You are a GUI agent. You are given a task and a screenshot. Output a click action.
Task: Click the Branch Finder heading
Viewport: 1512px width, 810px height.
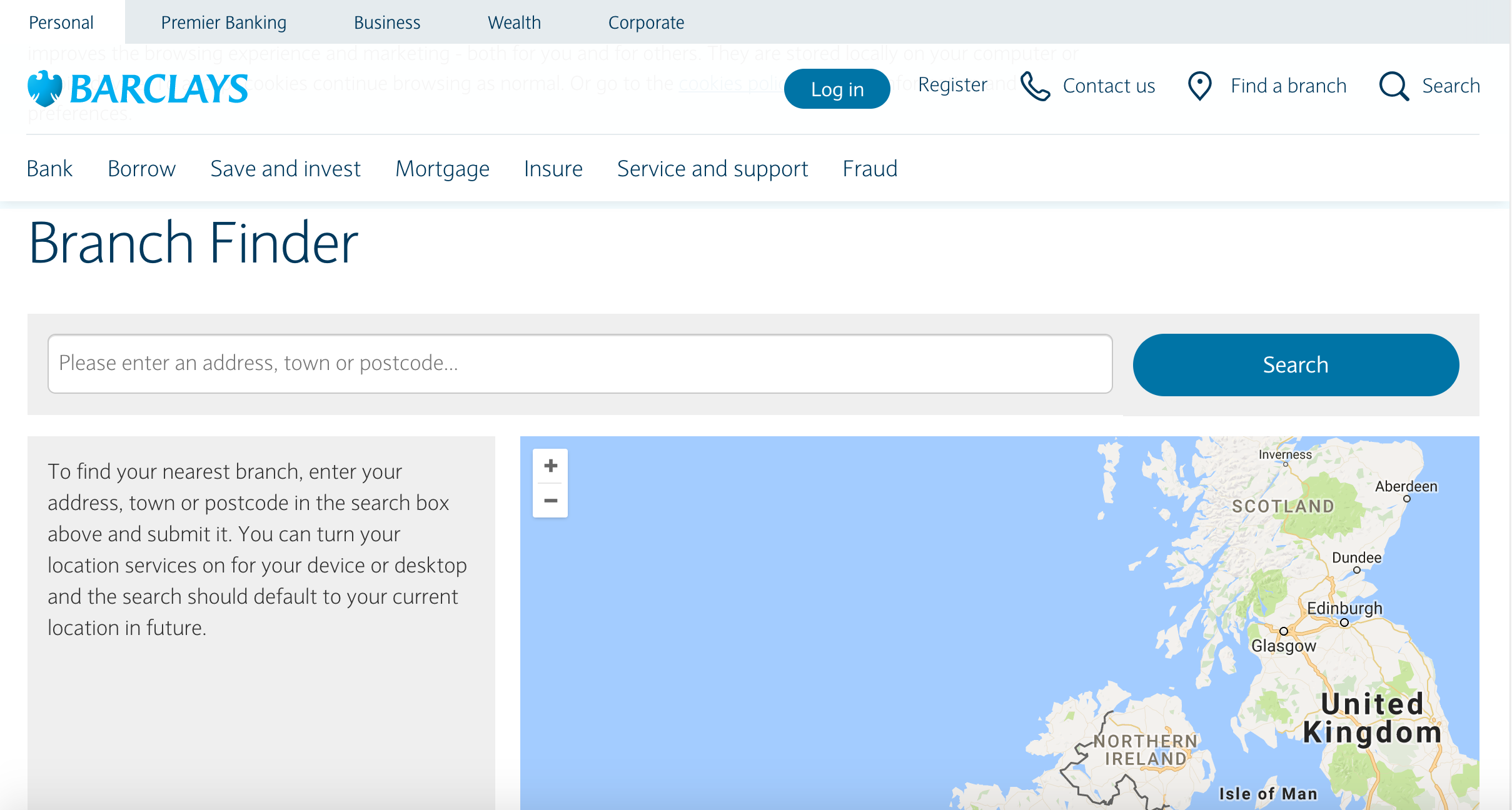193,243
